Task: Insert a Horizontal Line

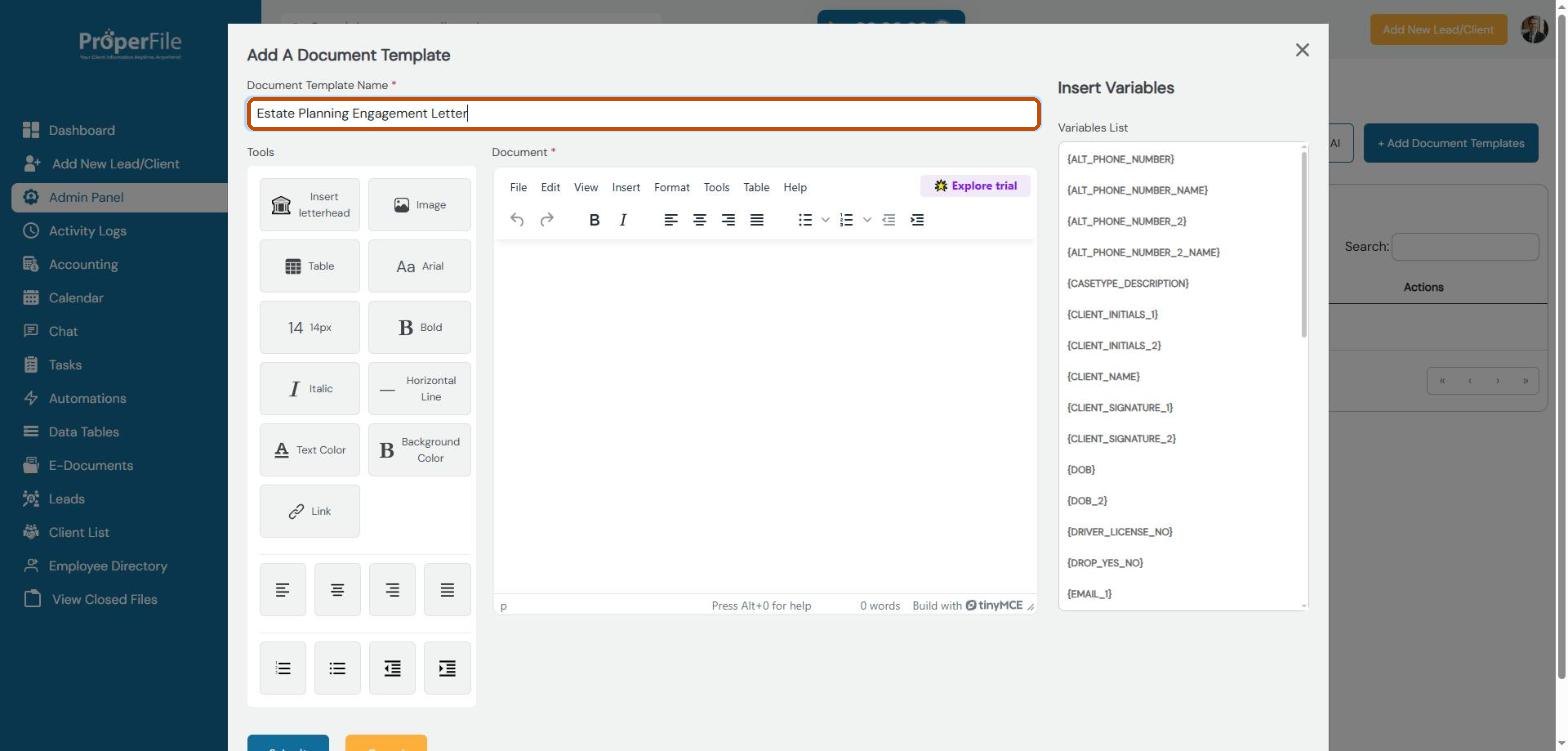Action: (x=419, y=389)
